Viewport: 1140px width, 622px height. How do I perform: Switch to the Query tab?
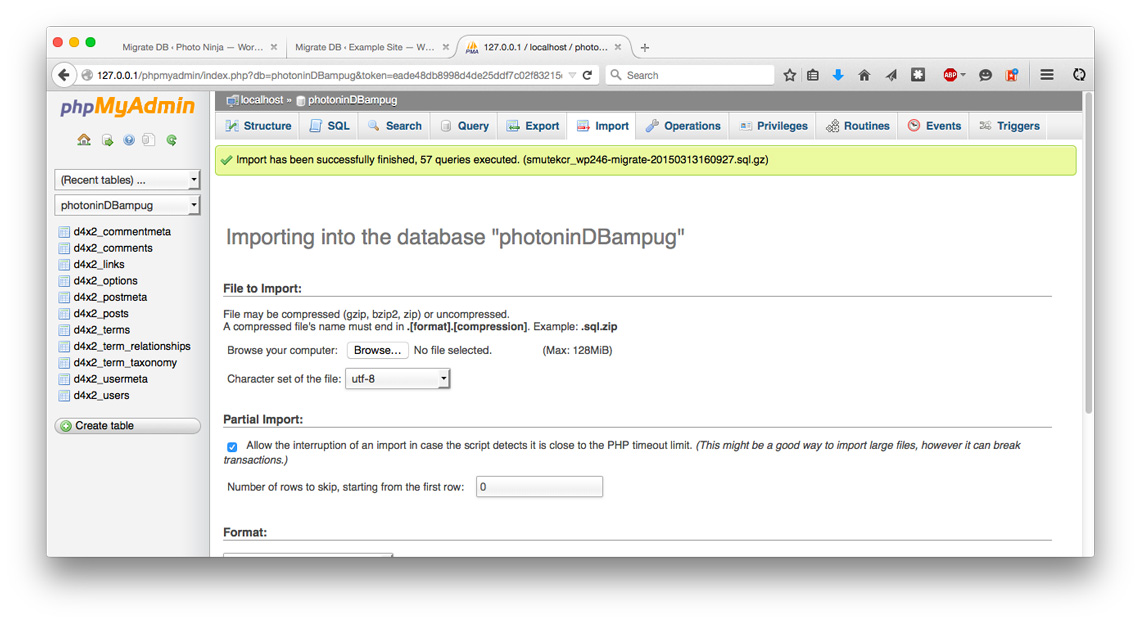click(x=465, y=126)
